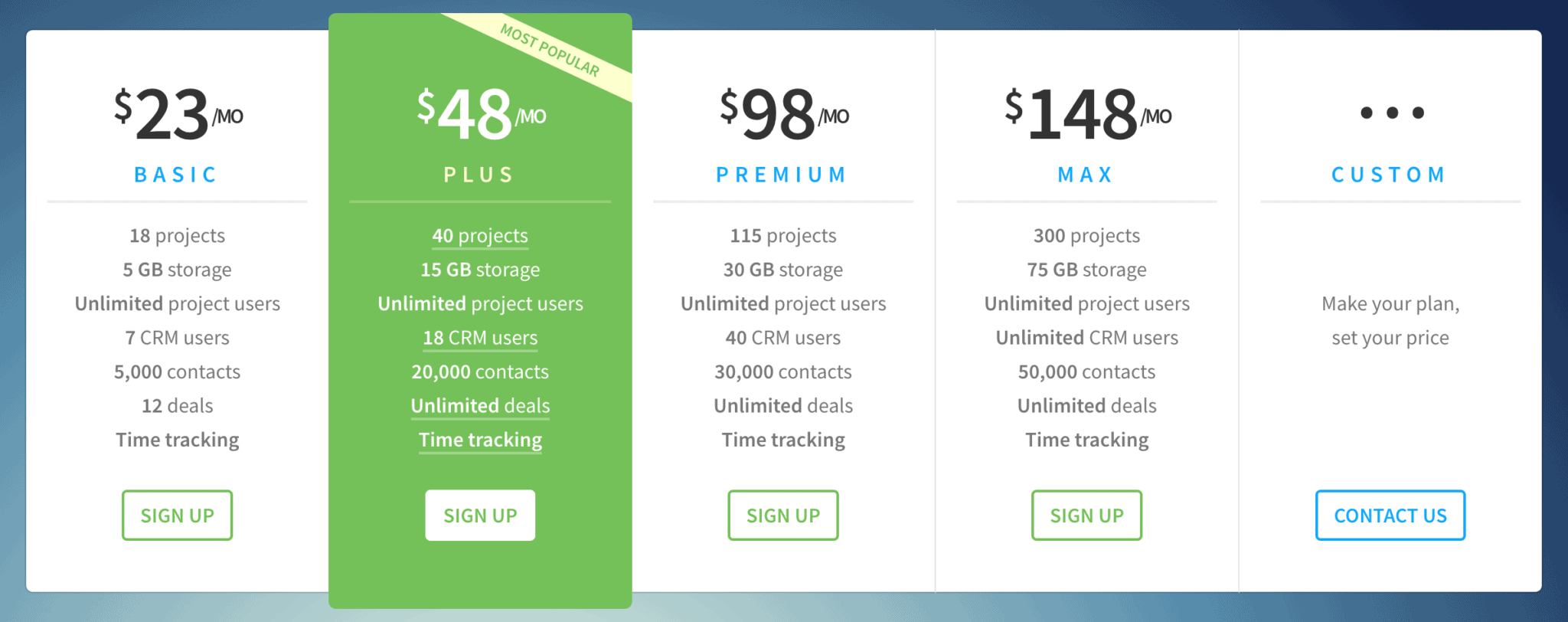Click the $148/mo price heading

click(1088, 113)
